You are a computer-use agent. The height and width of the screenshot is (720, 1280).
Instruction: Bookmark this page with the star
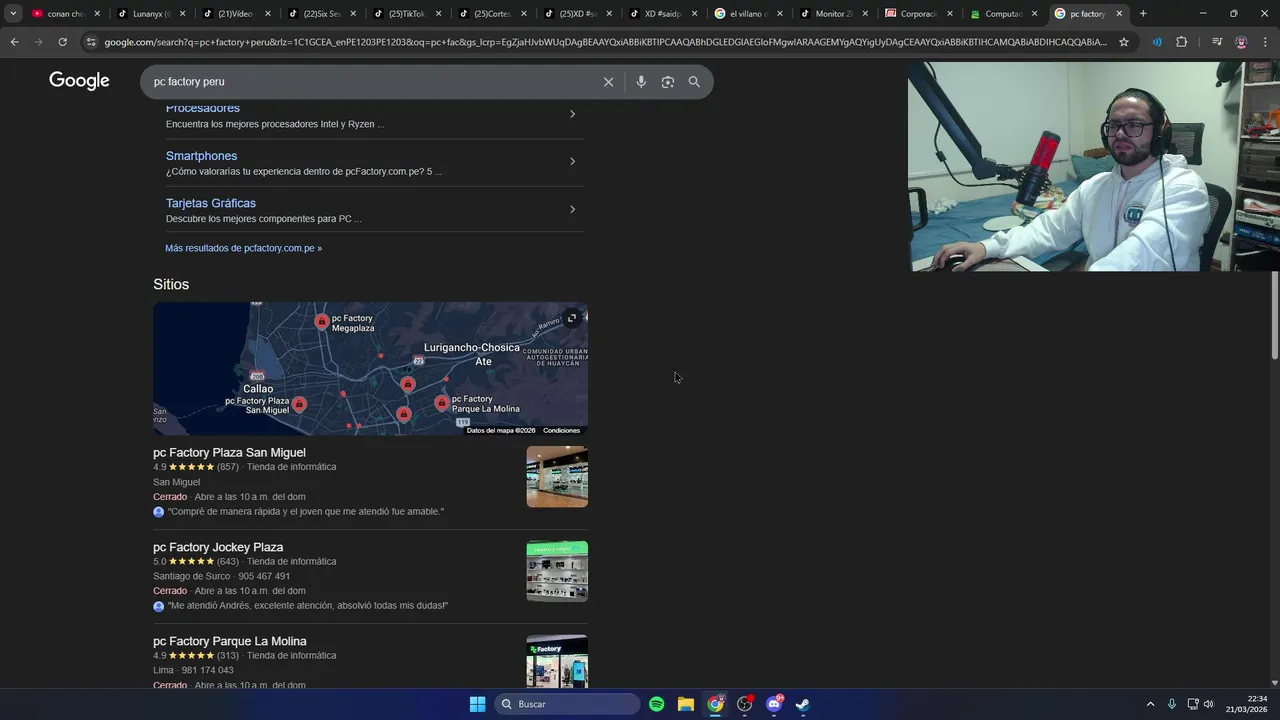pyautogui.click(x=1124, y=42)
